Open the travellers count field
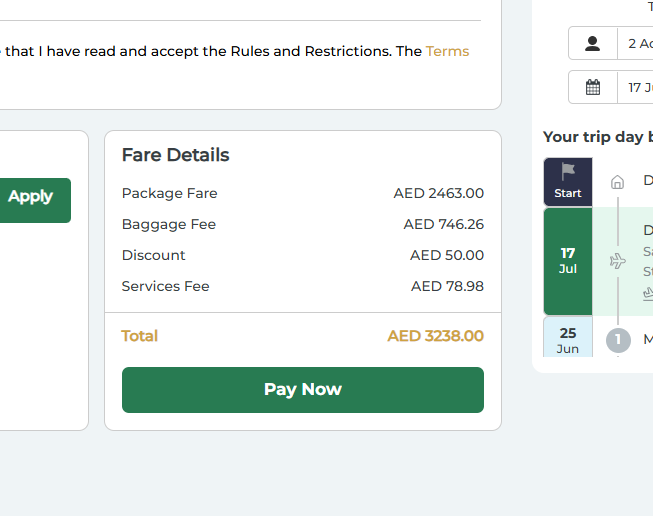This screenshot has height=516, width=653. click(636, 43)
